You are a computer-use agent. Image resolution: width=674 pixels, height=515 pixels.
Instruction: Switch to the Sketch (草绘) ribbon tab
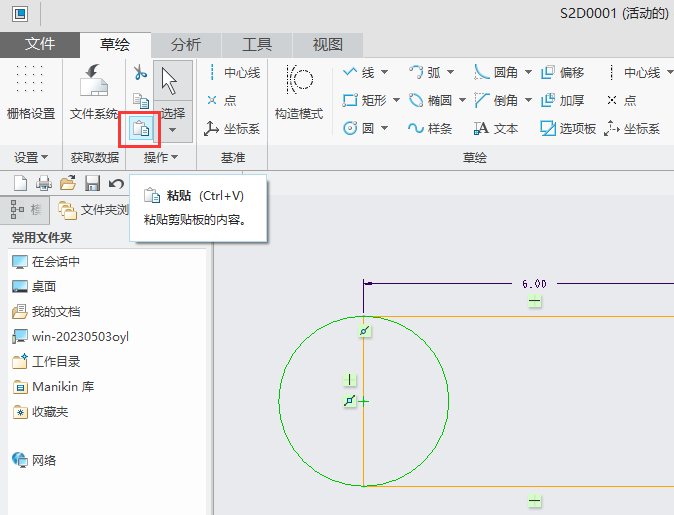pyautogui.click(x=115, y=44)
